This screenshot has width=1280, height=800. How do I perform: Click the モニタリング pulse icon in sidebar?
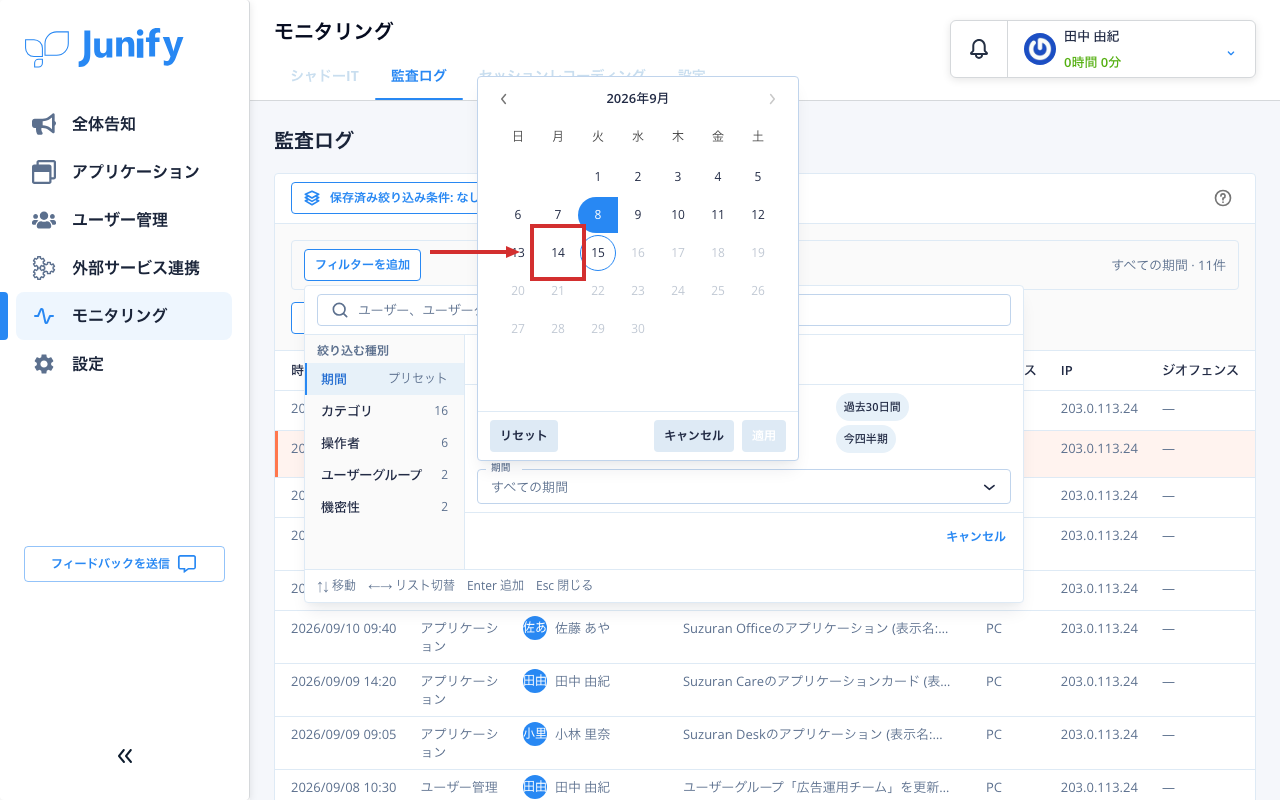click(44, 316)
